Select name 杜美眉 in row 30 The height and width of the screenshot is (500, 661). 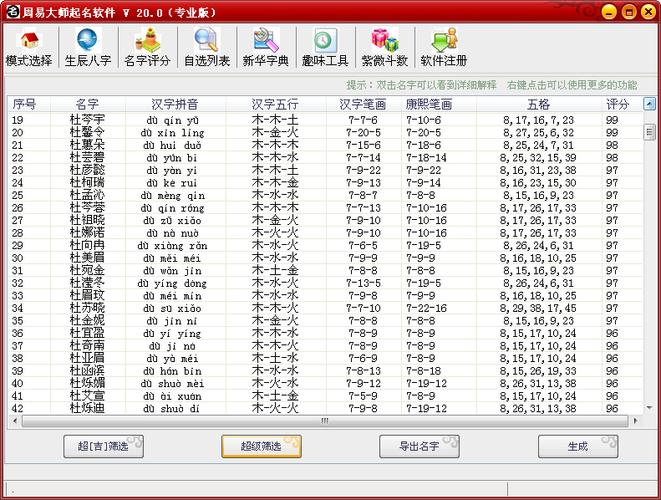[87, 258]
